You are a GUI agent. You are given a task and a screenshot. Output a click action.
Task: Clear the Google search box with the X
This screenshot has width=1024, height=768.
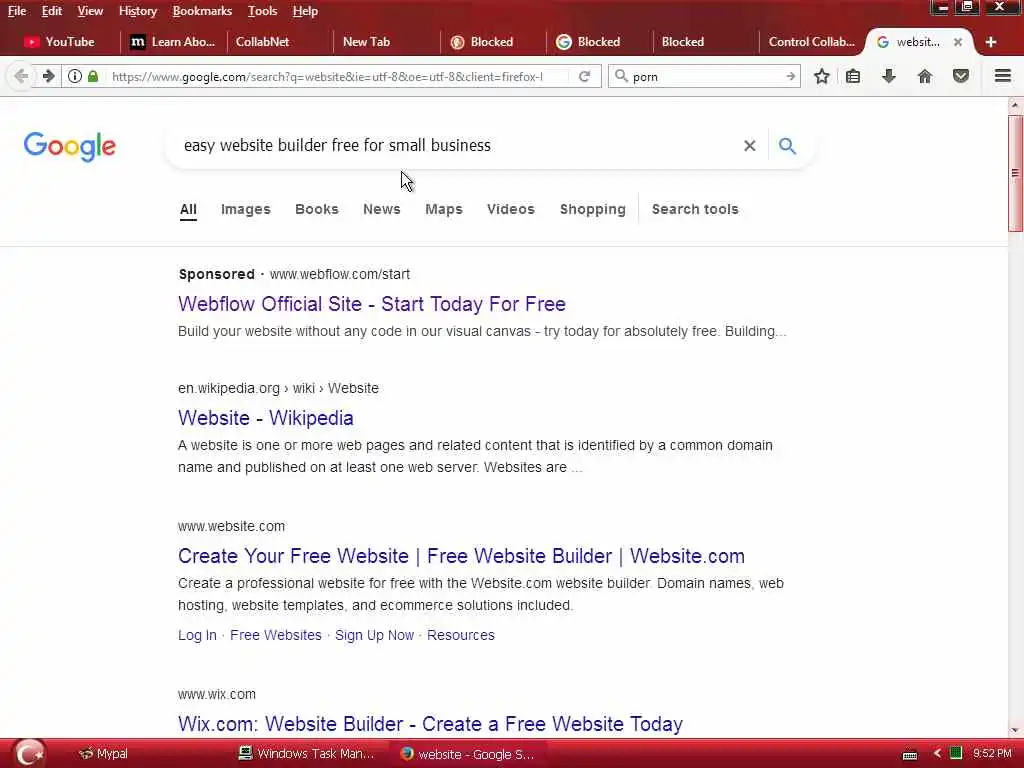click(x=750, y=146)
